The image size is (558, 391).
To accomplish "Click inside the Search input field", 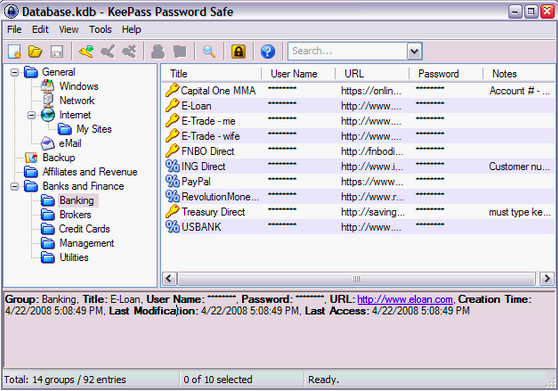I will point(347,51).
